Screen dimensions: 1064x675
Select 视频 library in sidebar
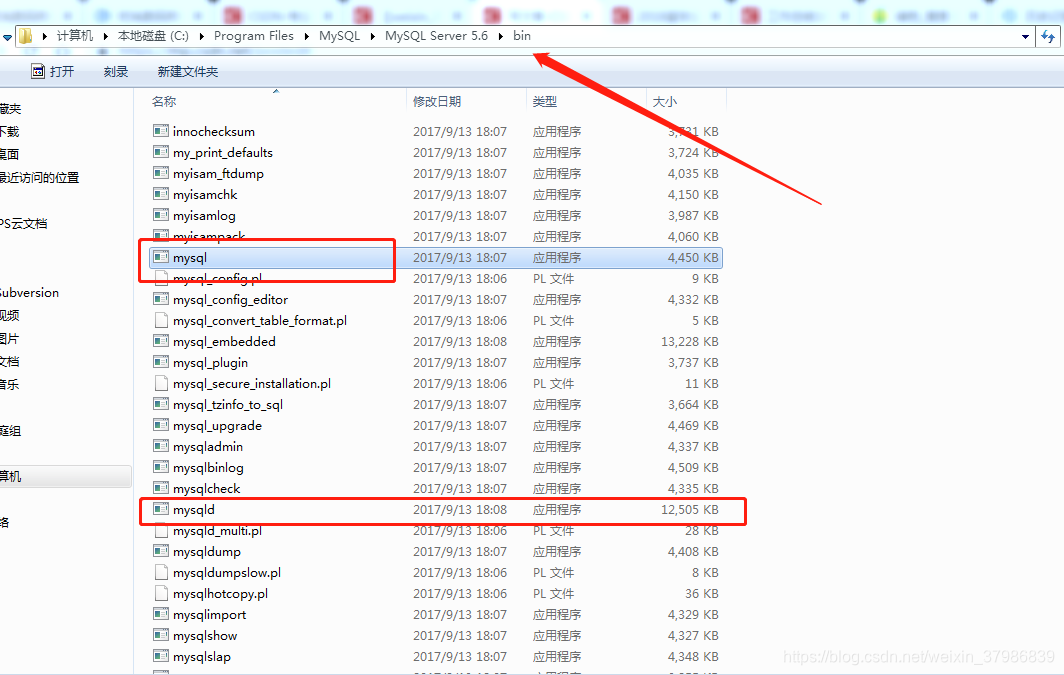click(10, 315)
